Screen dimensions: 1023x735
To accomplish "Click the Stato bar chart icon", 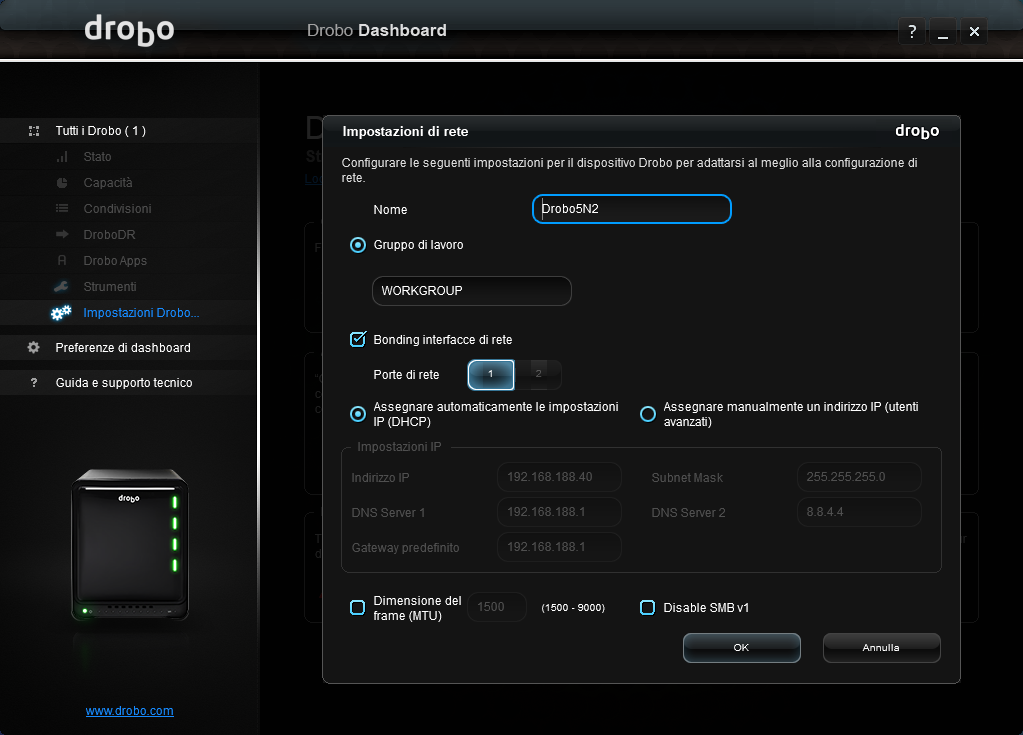I will point(62,157).
